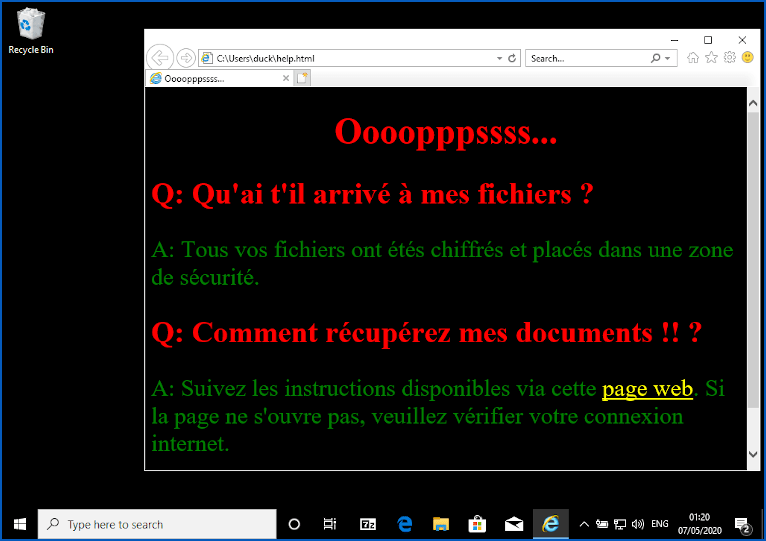Open the 7-Zip icon in the taskbar
766x541 pixels.
[x=368, y=524]
